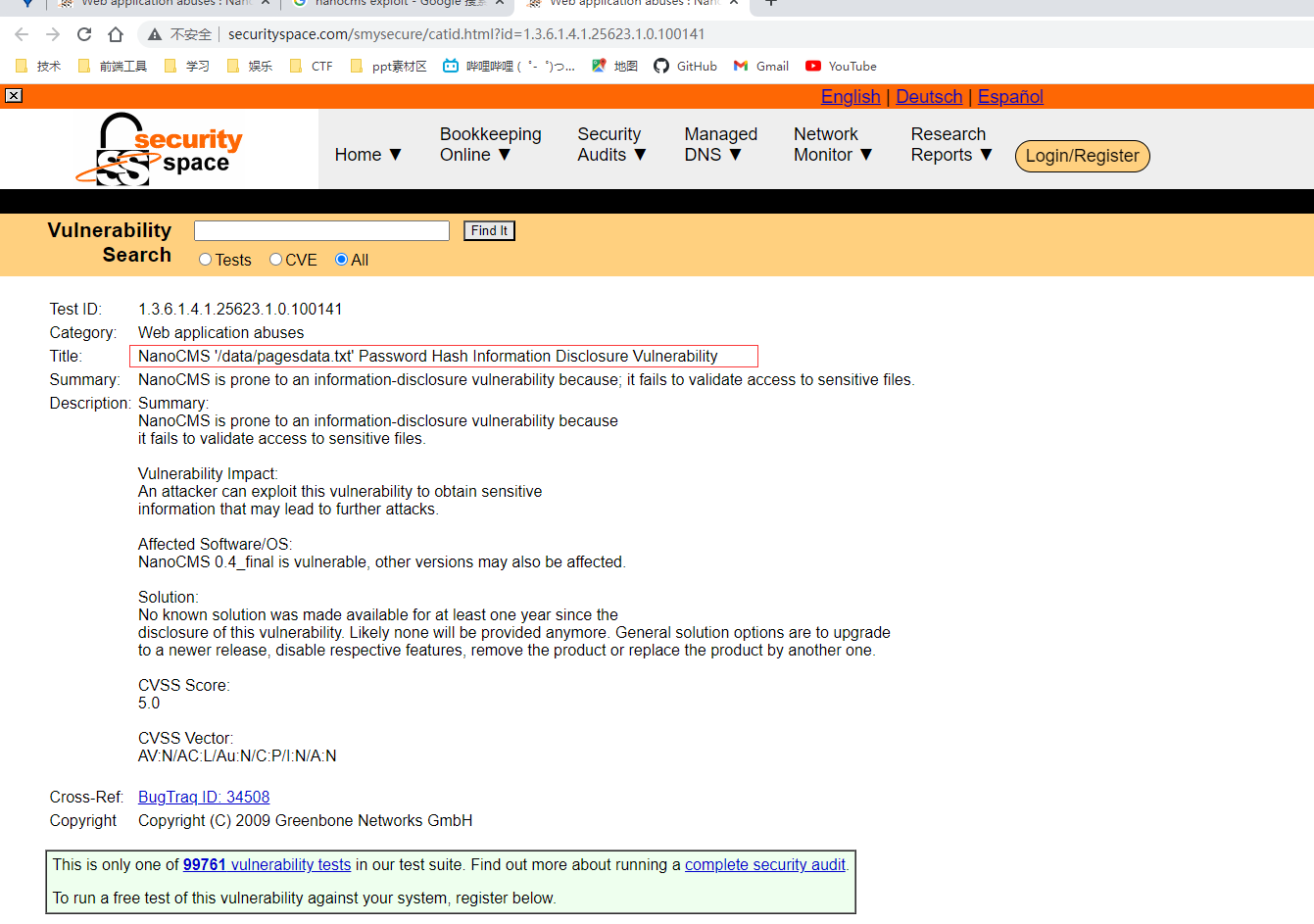Open the CTF bookmark folder

point(312,67)
